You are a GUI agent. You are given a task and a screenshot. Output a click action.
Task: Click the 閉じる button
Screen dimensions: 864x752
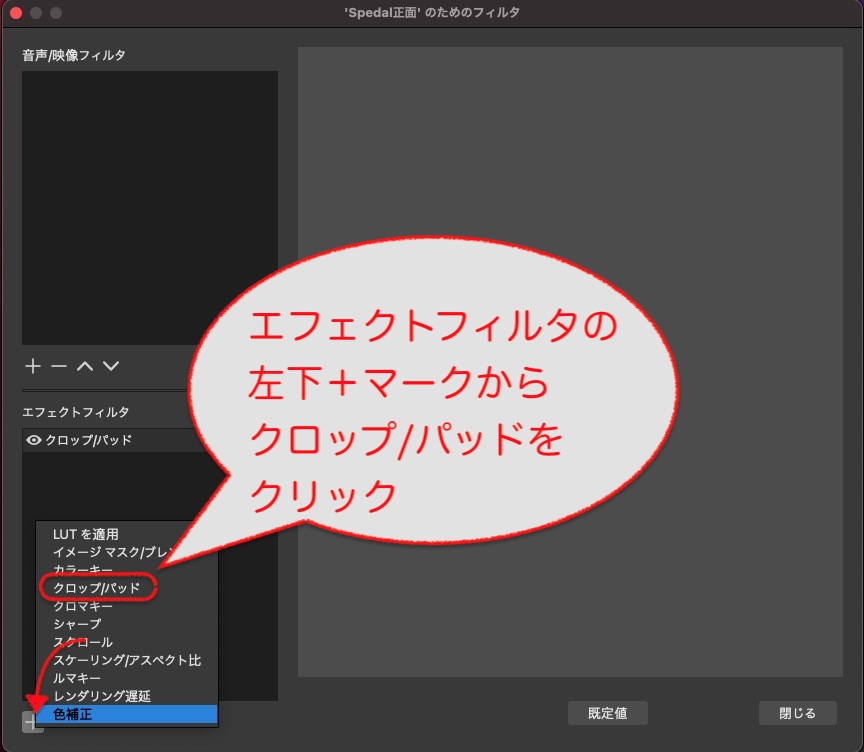click(797, 713)
